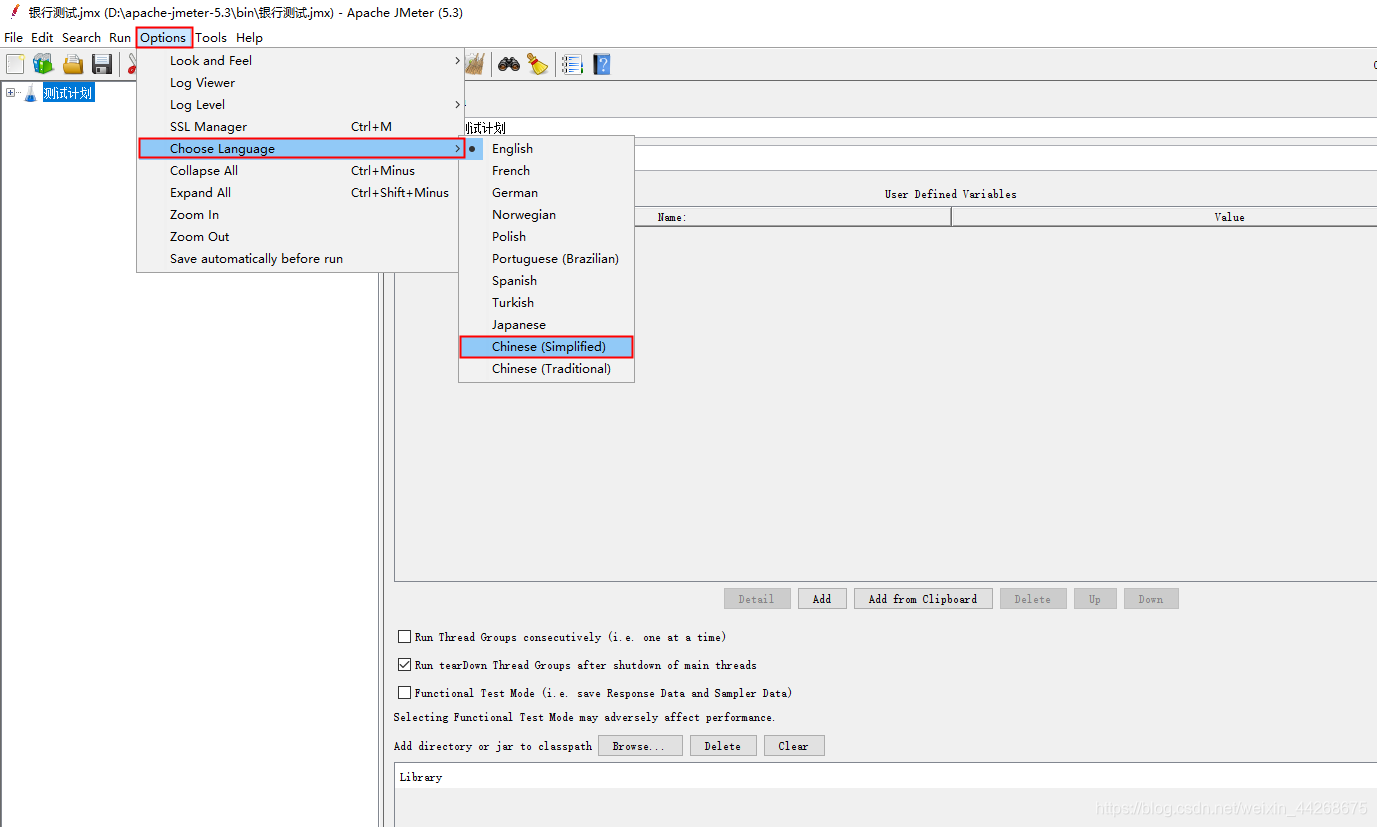Click the Add variable button
The image size is (1377, 827).
coord(822,599)
